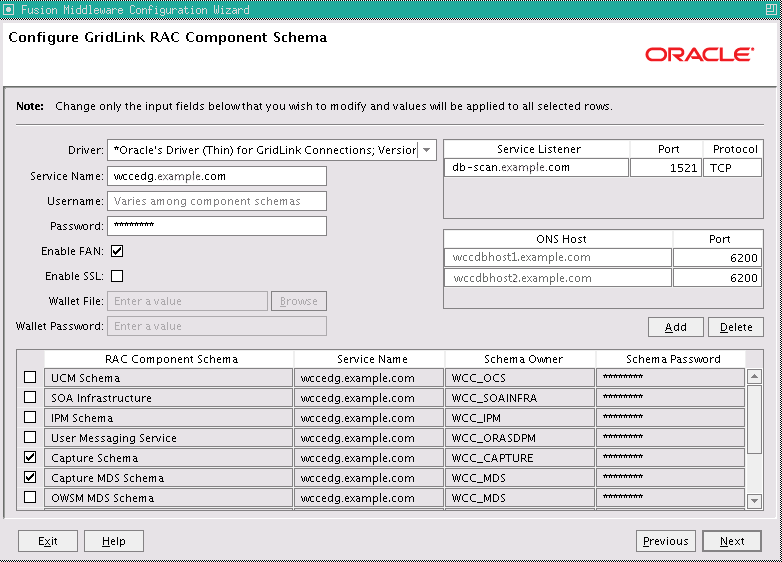The image size is (782, 562).
Task: Click the UCM Schema name cell
Action: click(169, 378)
